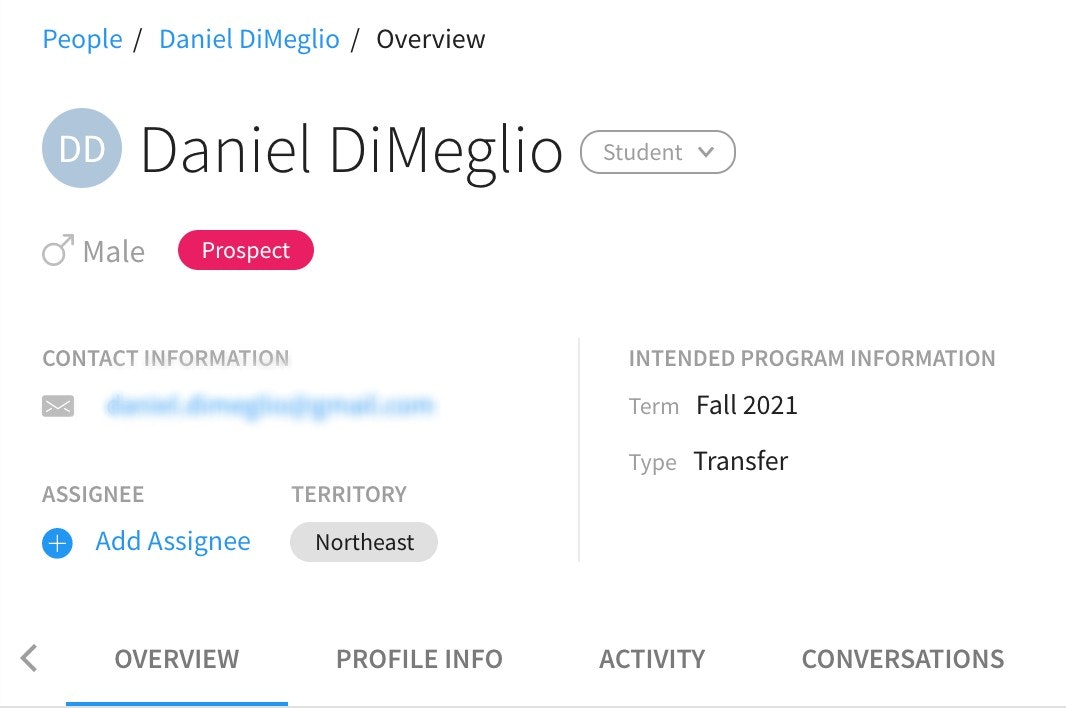The height and width of the screenshot is (708, 1066).
Task: Open the Daniel DiMeglio breadcrumb link
Action: (x=249, y=39)
